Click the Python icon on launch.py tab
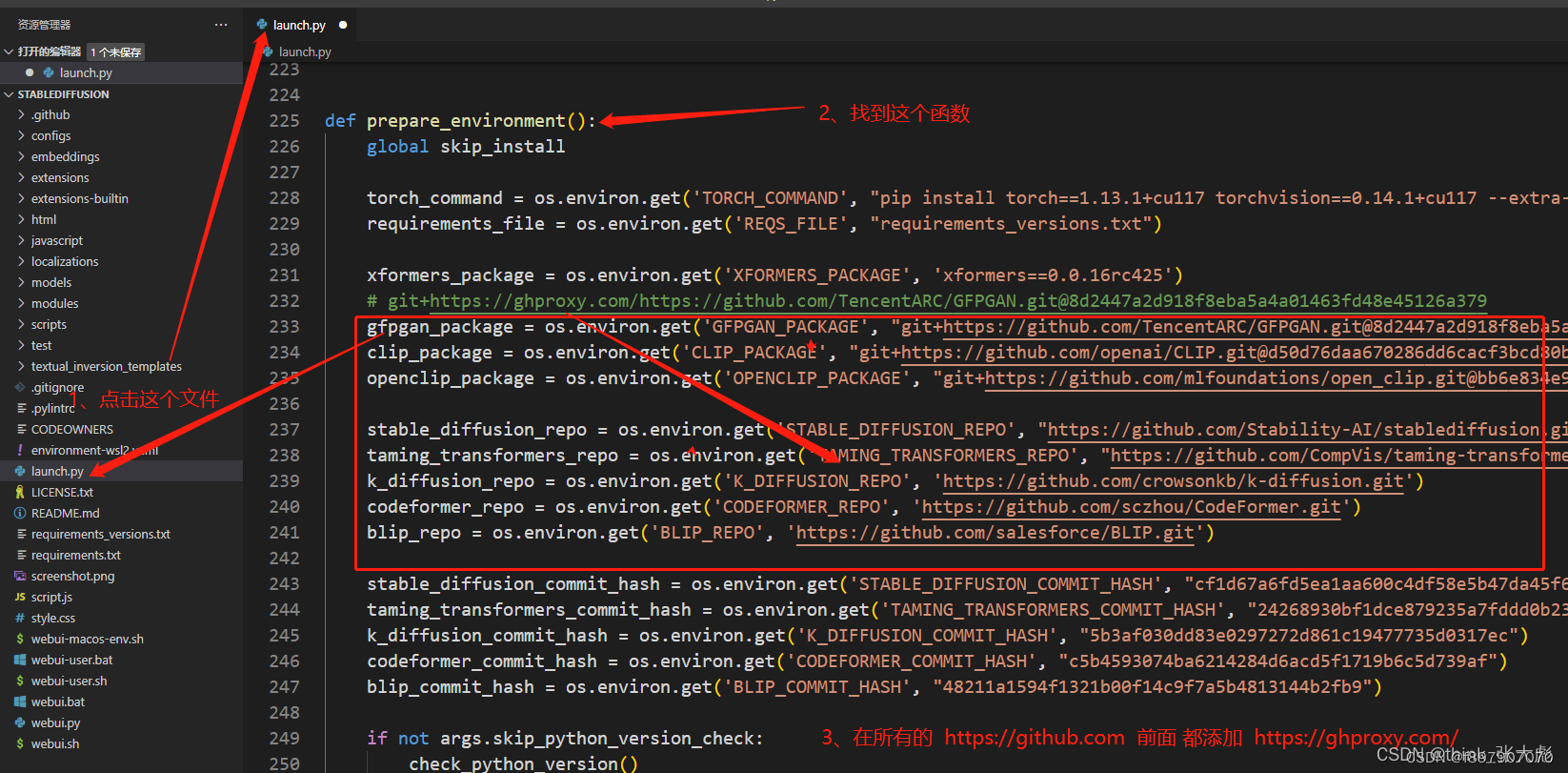1568x773 pixels. pos(262,25)
